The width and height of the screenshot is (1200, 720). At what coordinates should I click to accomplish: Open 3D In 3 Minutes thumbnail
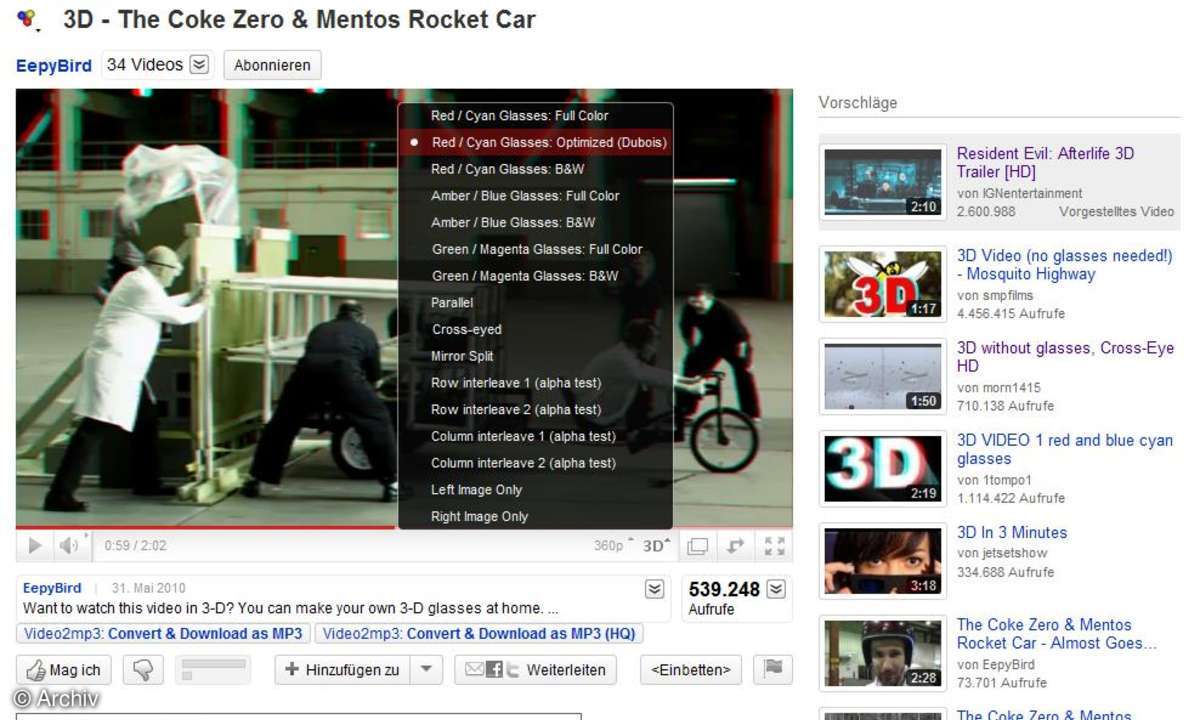pos(882,561)
